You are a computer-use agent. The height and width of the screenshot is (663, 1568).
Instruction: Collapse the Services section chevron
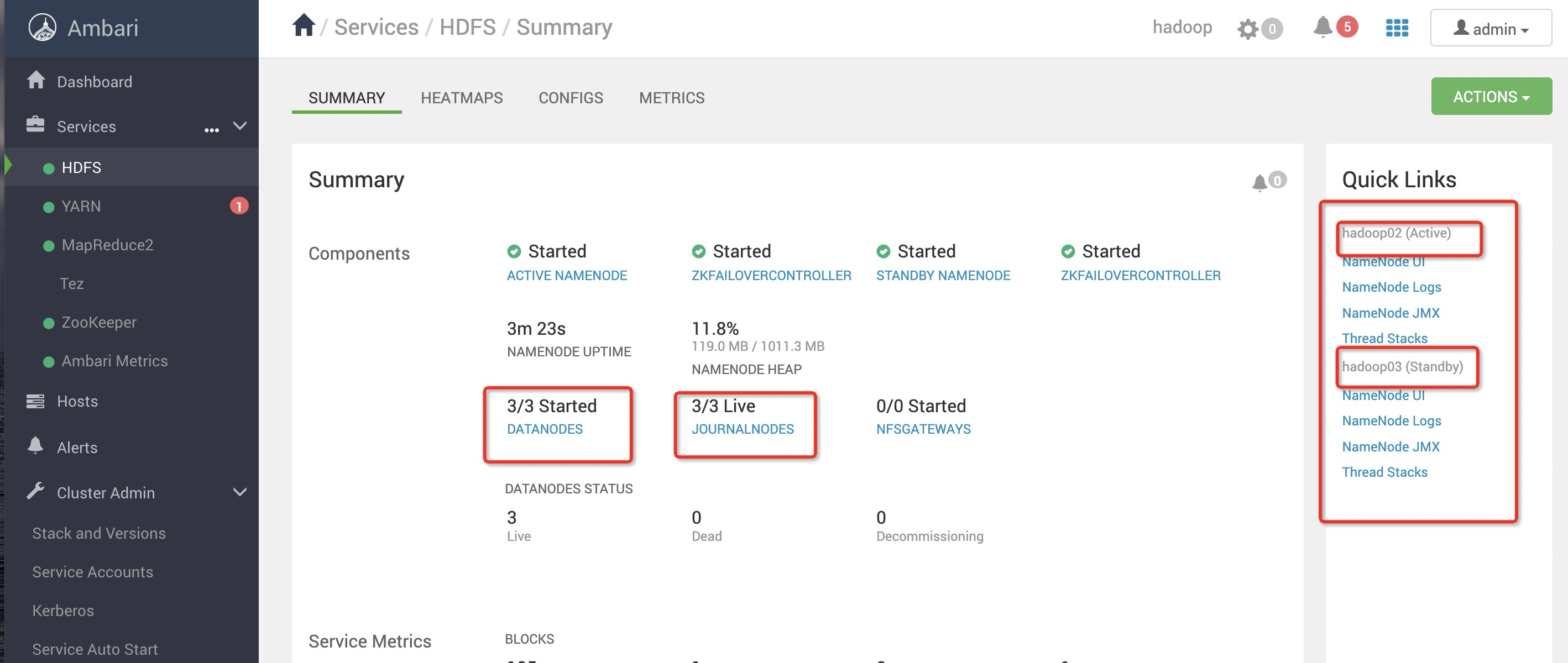[x=240, y=126]
